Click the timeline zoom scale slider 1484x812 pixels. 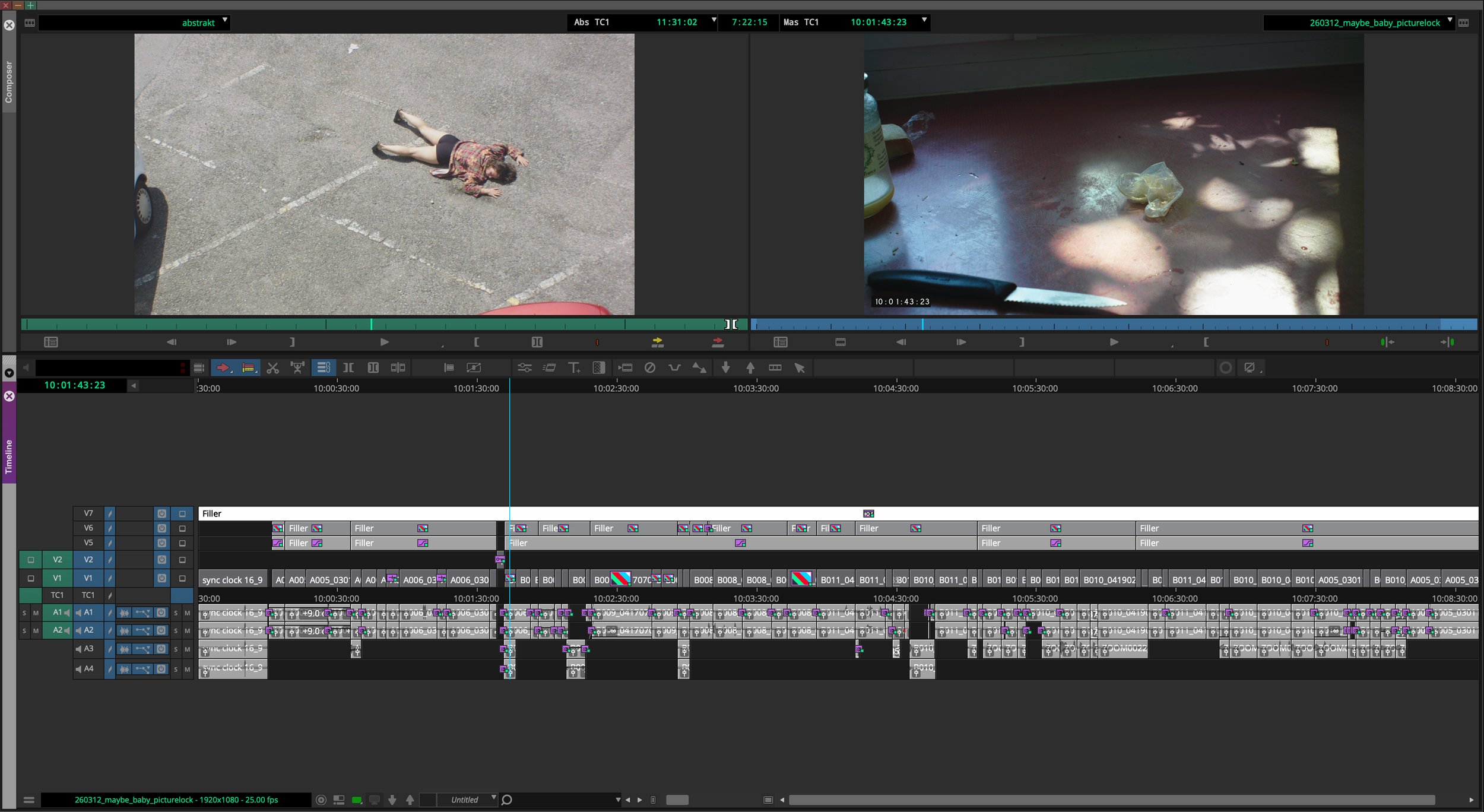click(677, 800)
